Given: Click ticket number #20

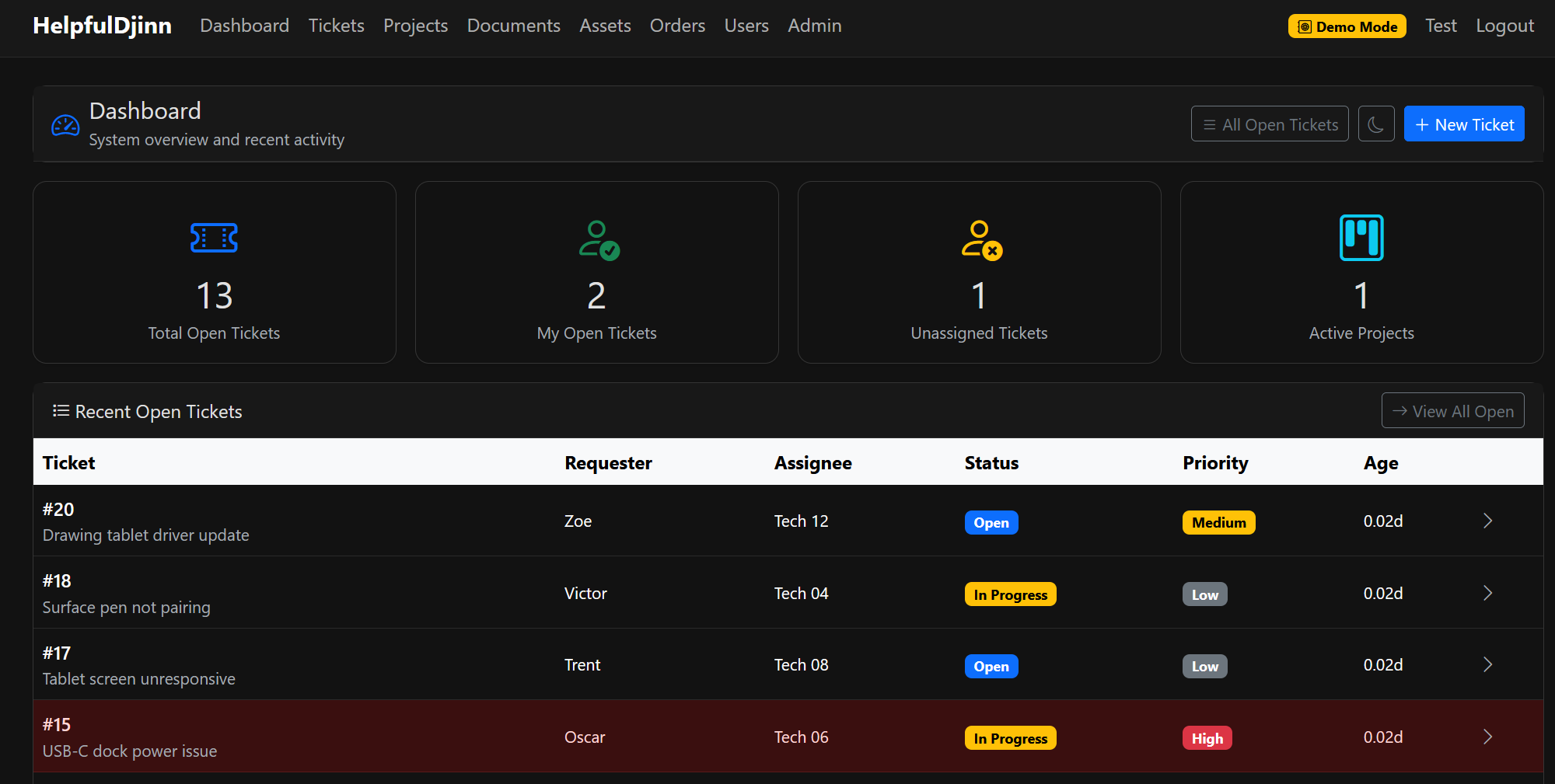Looking at the screenshot, I should 58,510.
